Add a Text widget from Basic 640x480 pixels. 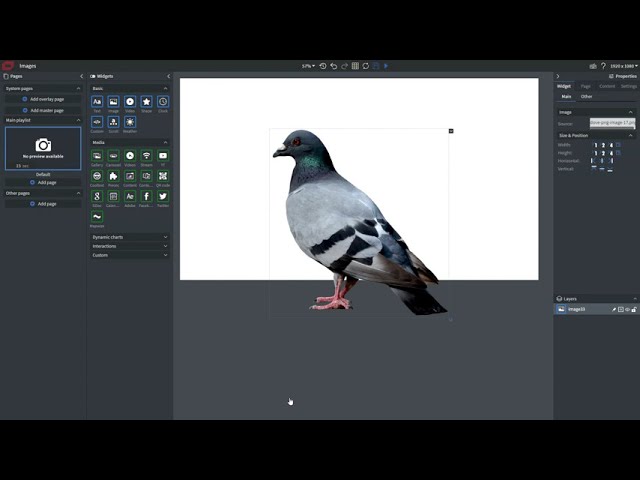[x=97, y=102]
